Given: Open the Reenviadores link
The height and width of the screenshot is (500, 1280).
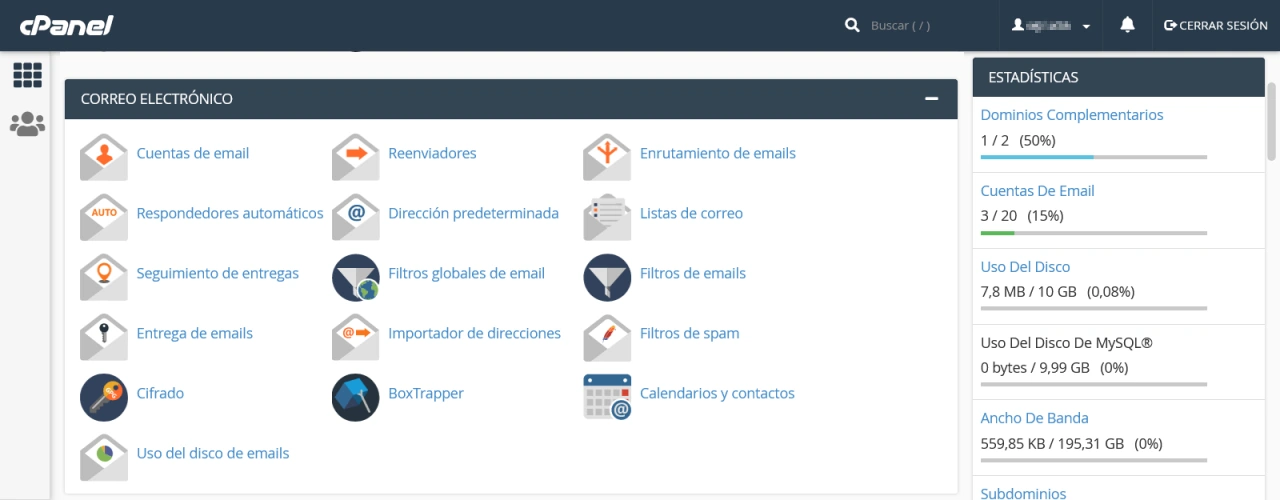Looking at the screenshot, I should [432, 153].
